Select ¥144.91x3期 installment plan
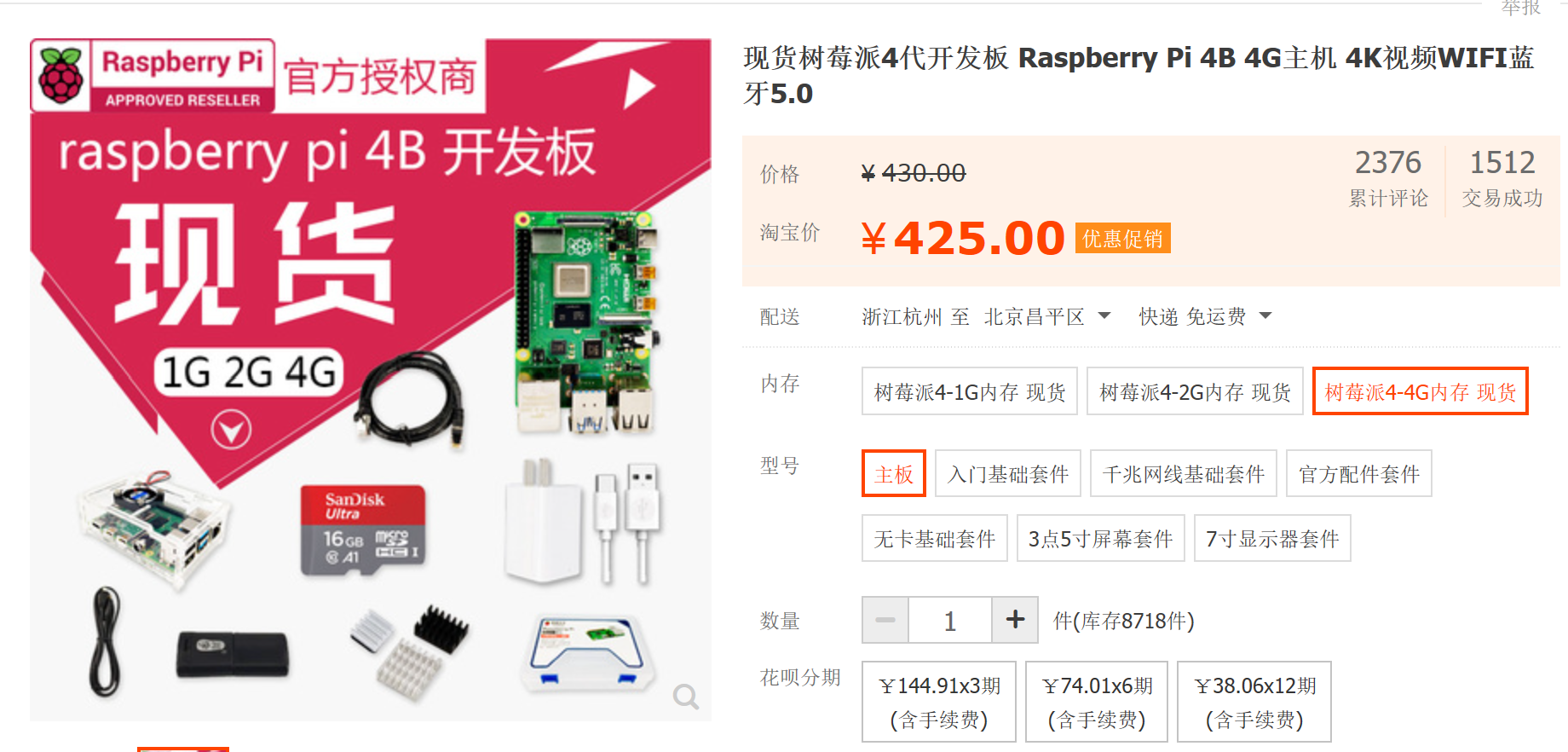The height and width of the screenshot is (752, 1568). tap(939, 702)
